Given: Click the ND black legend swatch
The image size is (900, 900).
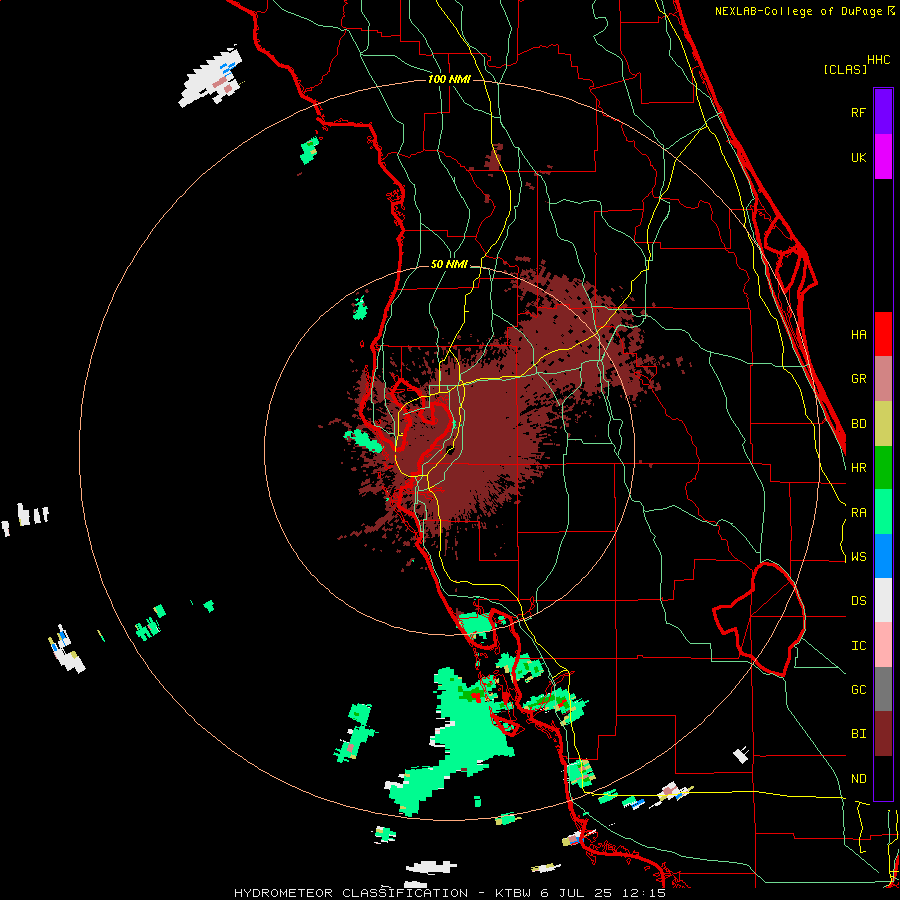Looking at the screenshot, I should (883, 778).
